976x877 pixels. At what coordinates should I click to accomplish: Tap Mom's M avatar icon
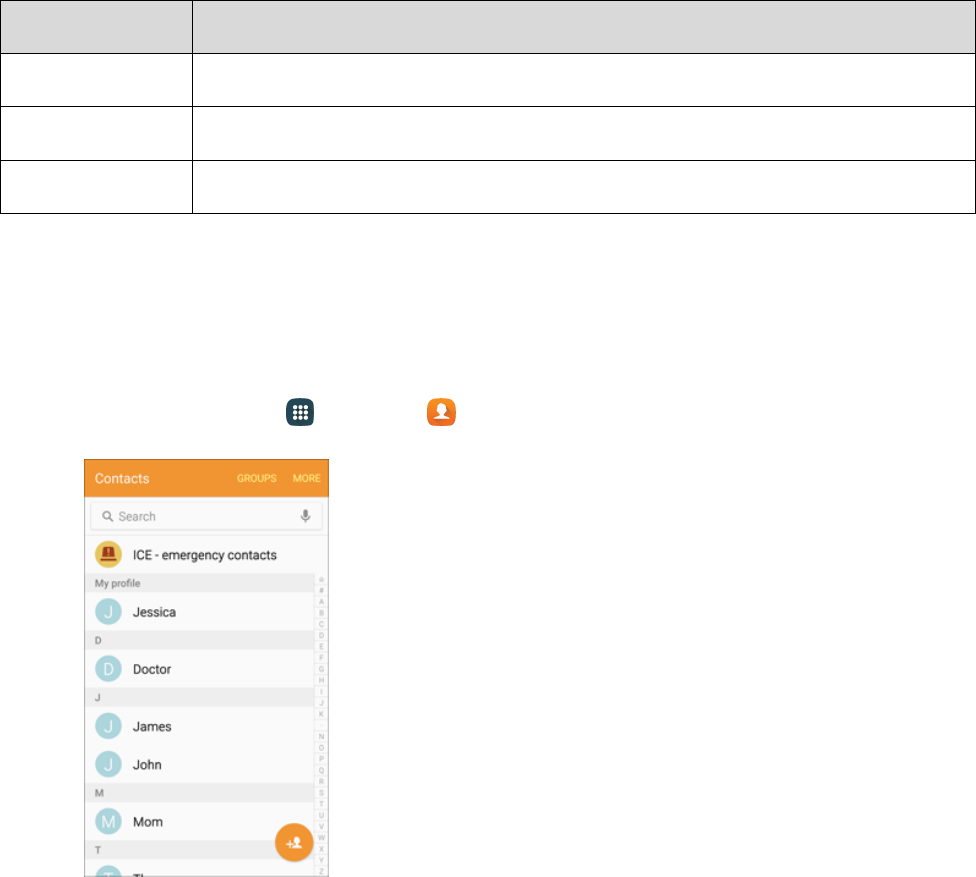click(108, 822)
